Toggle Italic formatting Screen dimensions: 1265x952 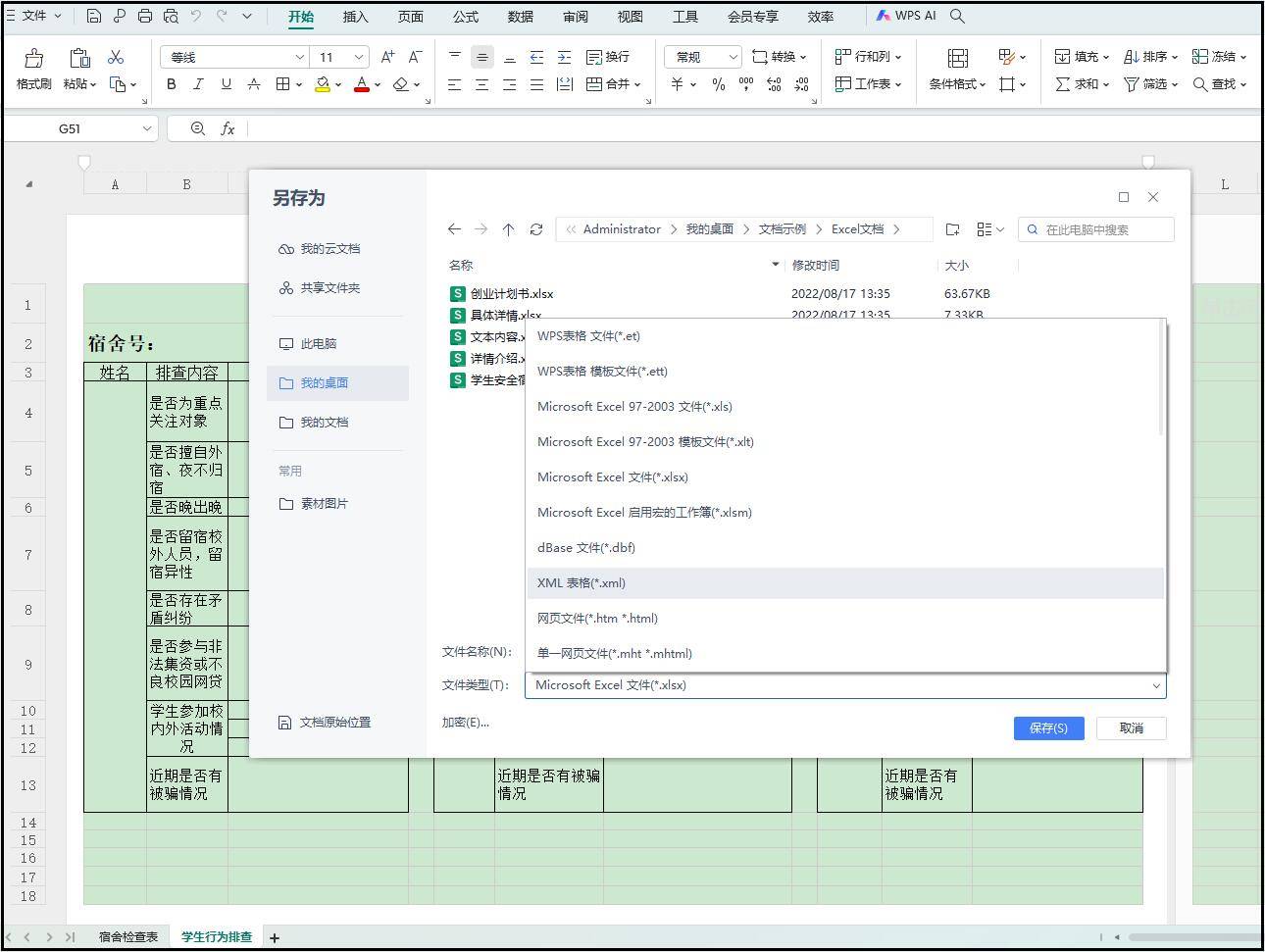click(198, 84)
